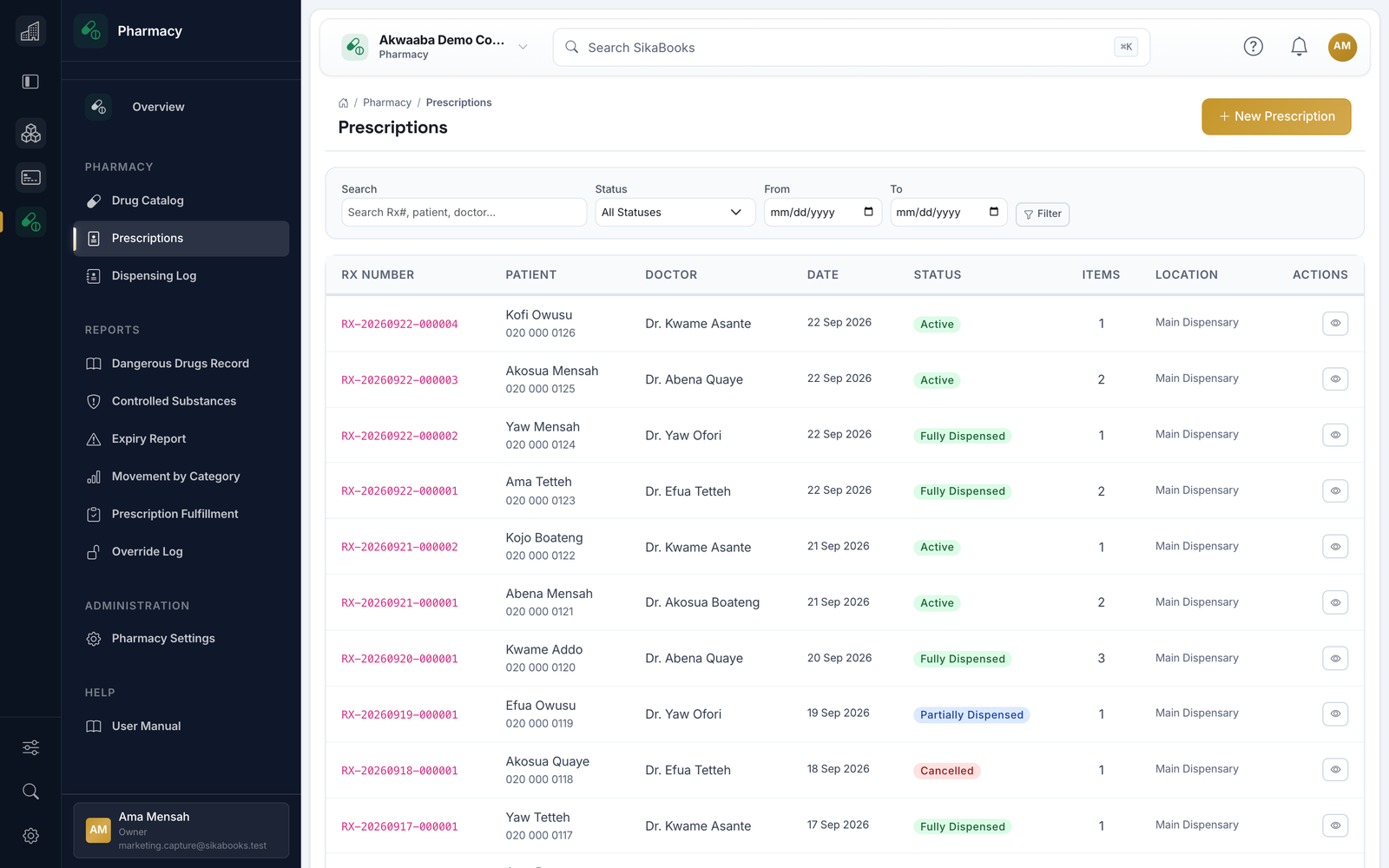The image size is (1389, 868).
Task: Click the calendar icon in To date
Action: pyautogui.click(x=994, y=212)
